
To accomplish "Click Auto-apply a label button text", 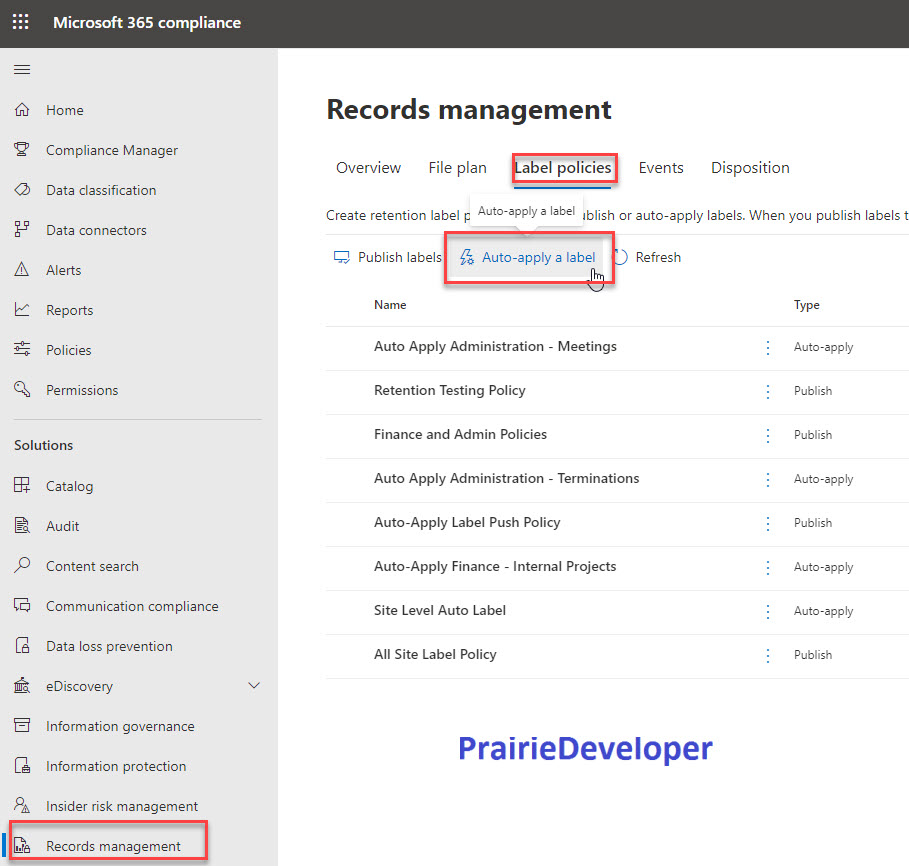I will [539, 257].
